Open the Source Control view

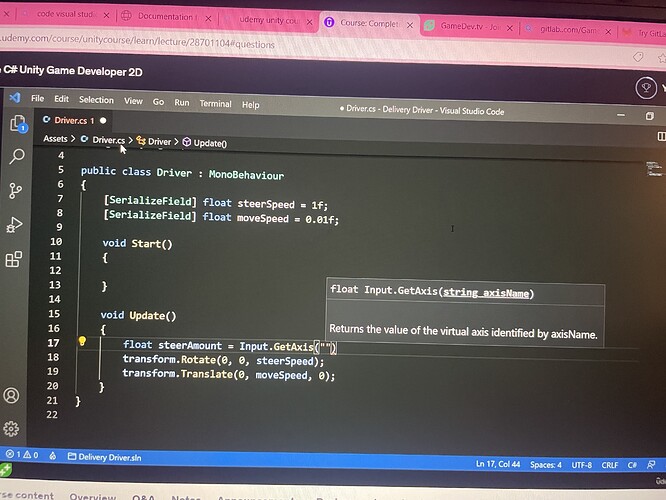point(16,191)
